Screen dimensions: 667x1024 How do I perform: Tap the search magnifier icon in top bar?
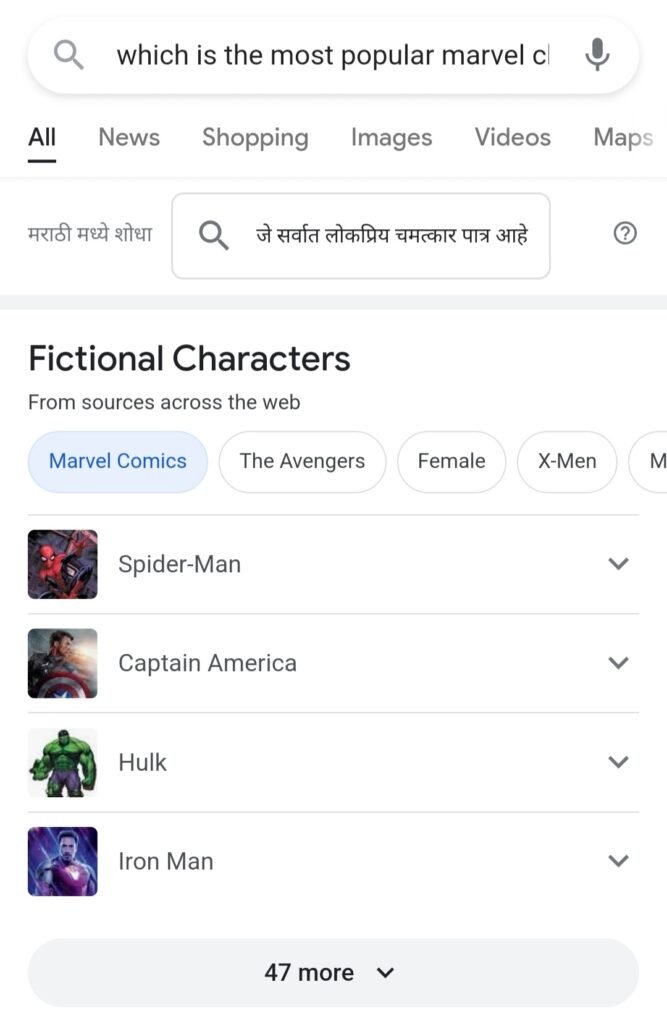coord(68,55)
